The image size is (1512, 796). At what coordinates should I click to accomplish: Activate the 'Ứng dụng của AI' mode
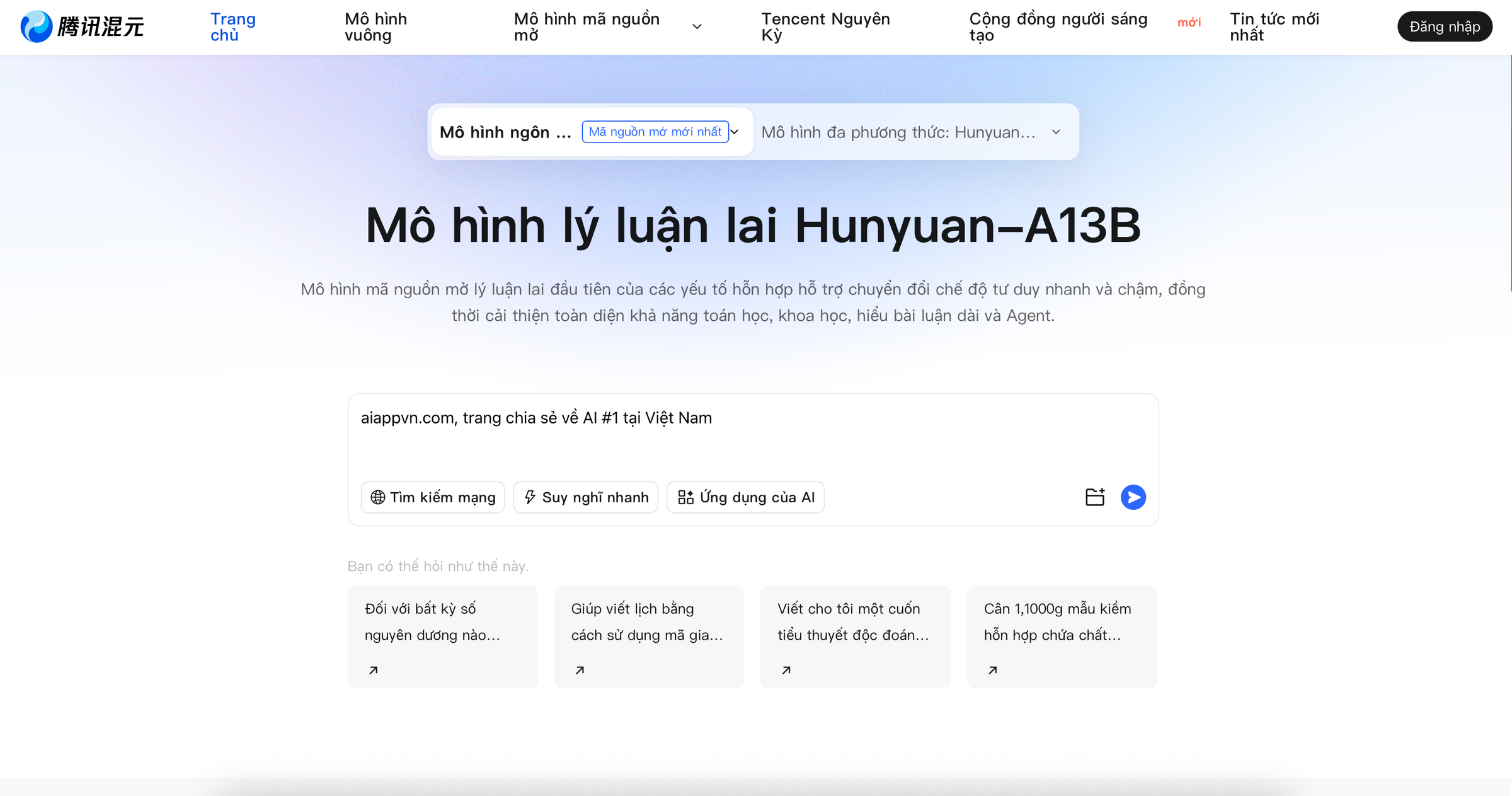(745, 497)
